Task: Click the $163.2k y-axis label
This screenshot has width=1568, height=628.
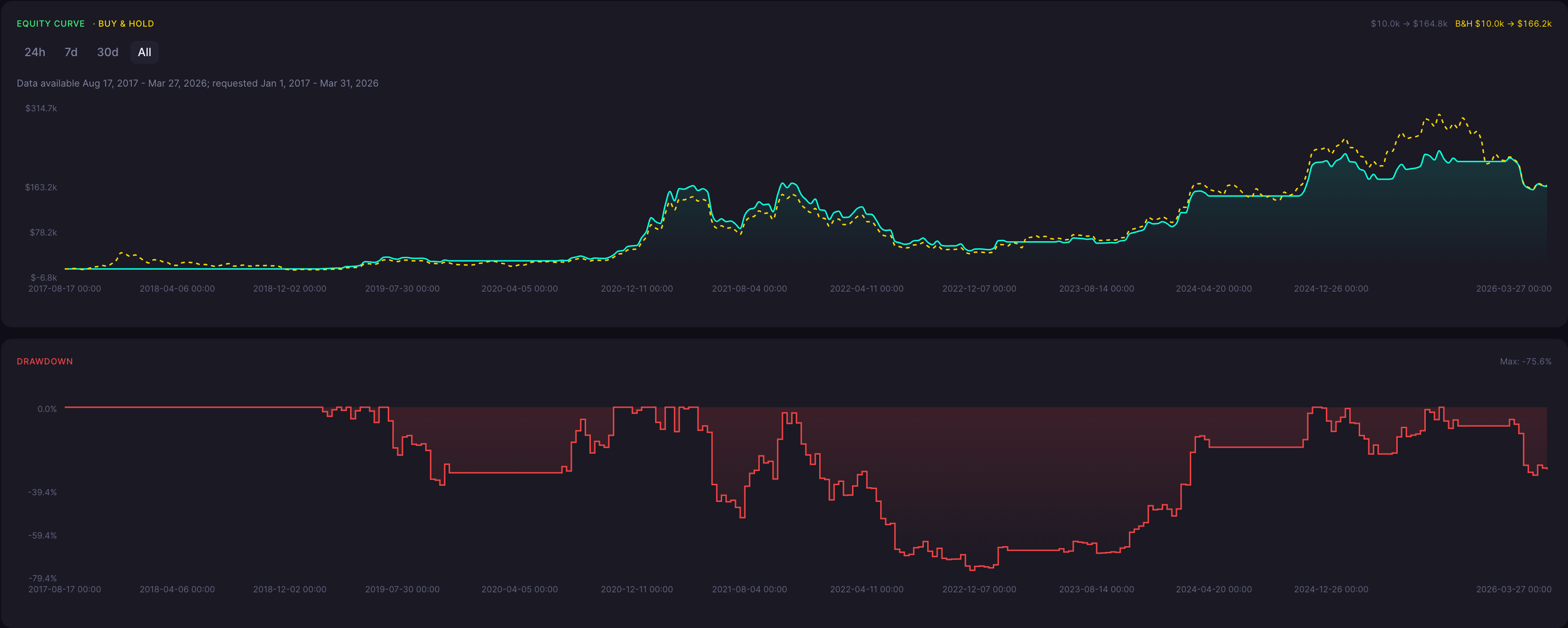Action: 41,187
